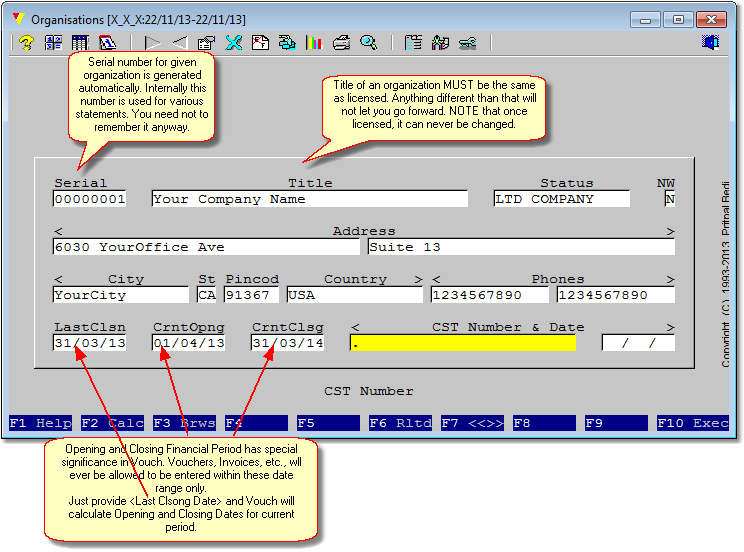Click the key icon in toolbar
Screen dimensions: 744x552
pos(468,43)
